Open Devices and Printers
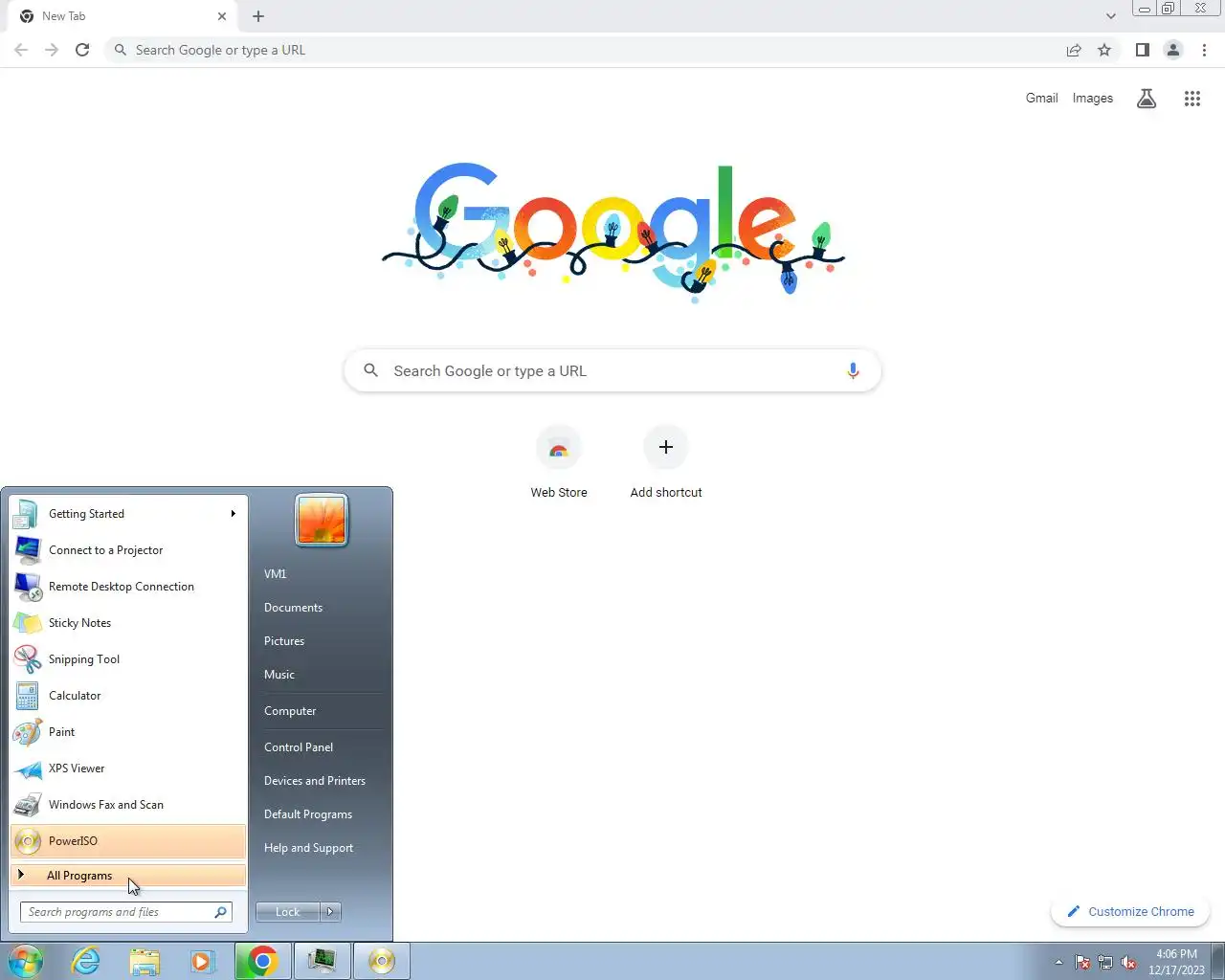Viewport: 1225px width, 980px height. tap(321, 781)
